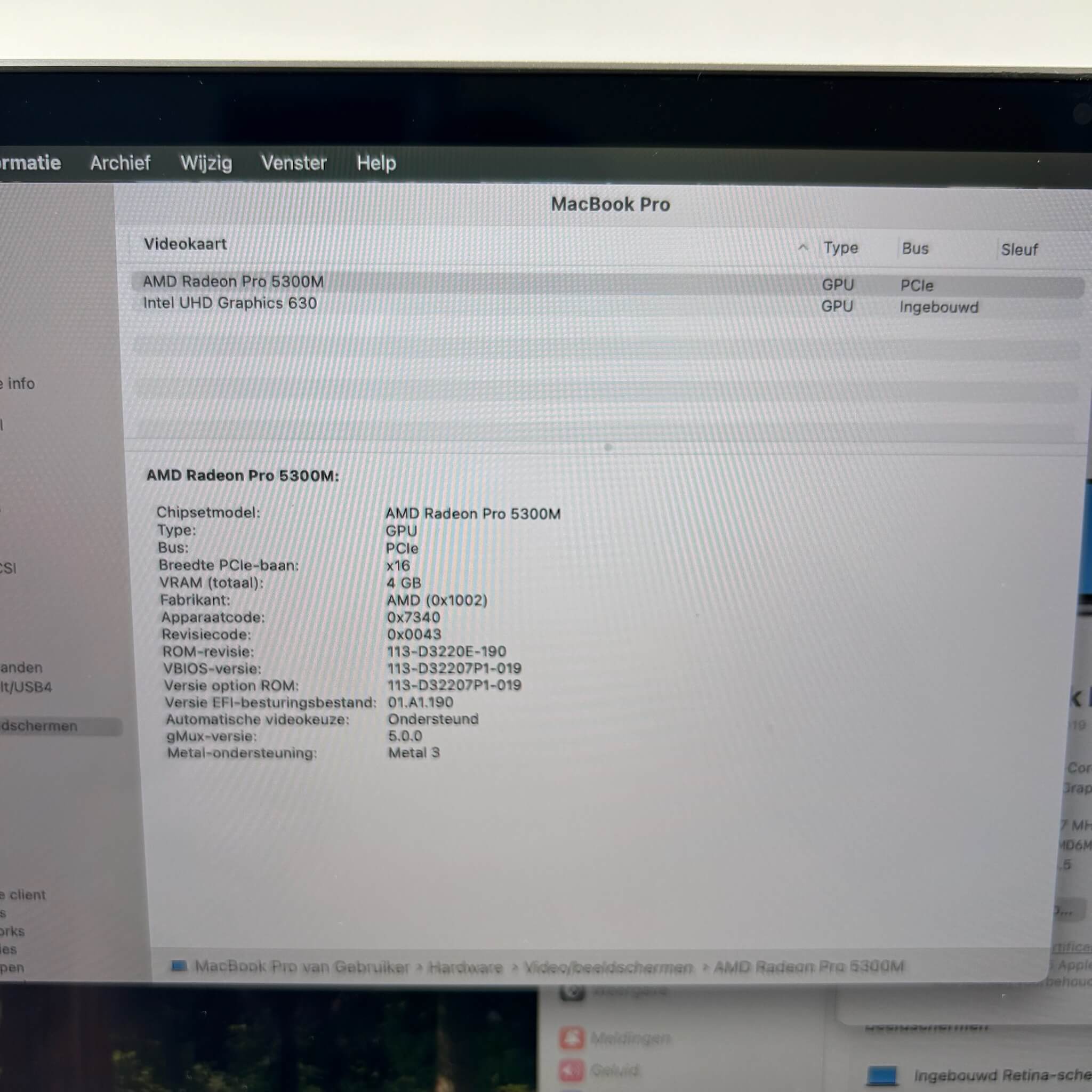This screenshot has width=1092, height=1092.
Task: Click Video/beeldschermen in the path bar
Action: pos(608,967)
